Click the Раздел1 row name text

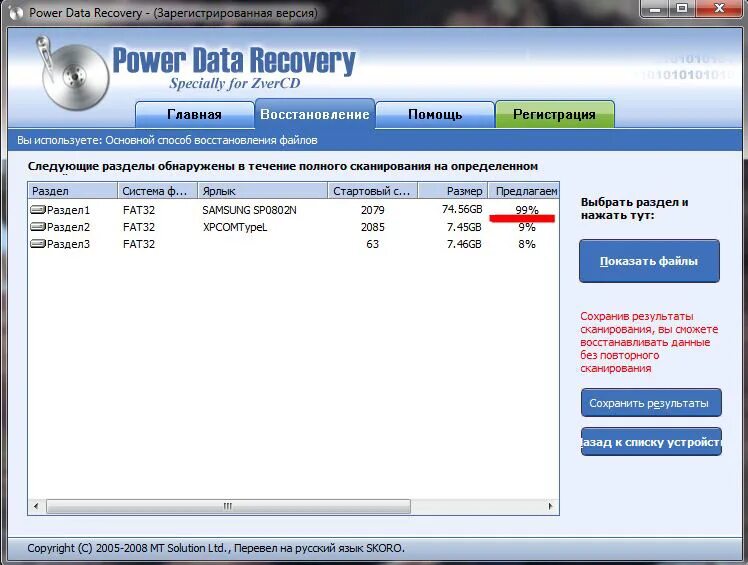(68, 210)
